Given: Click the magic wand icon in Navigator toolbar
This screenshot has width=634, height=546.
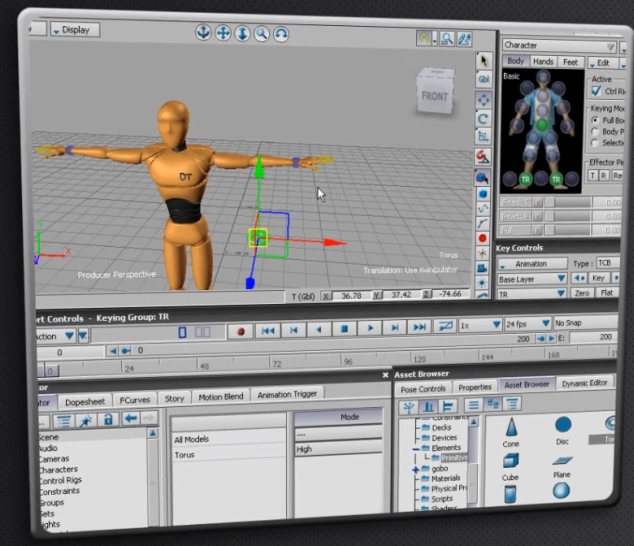Looking at the screenshot, I should pos(86,421).
